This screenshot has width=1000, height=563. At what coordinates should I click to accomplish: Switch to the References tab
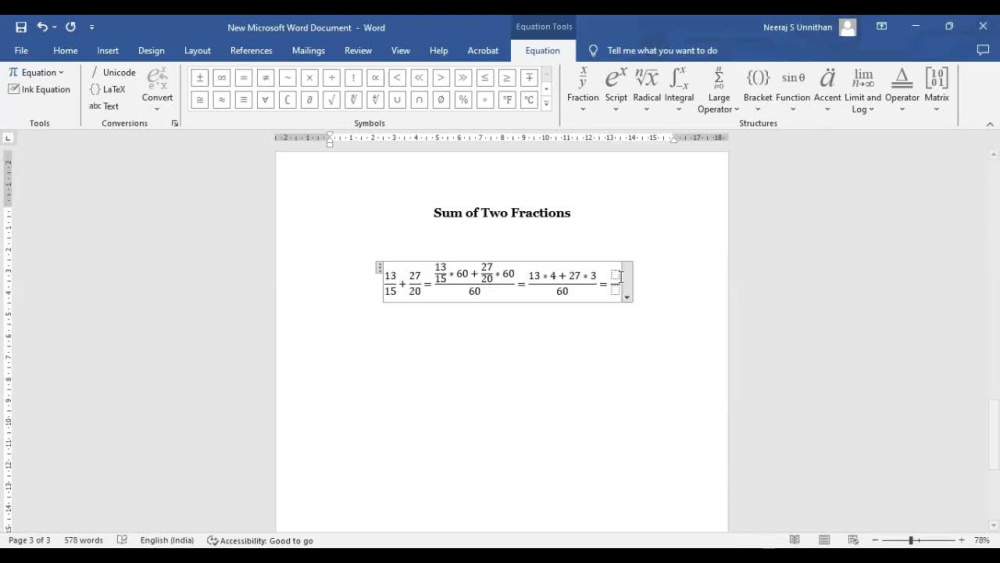tap(251, 50)
